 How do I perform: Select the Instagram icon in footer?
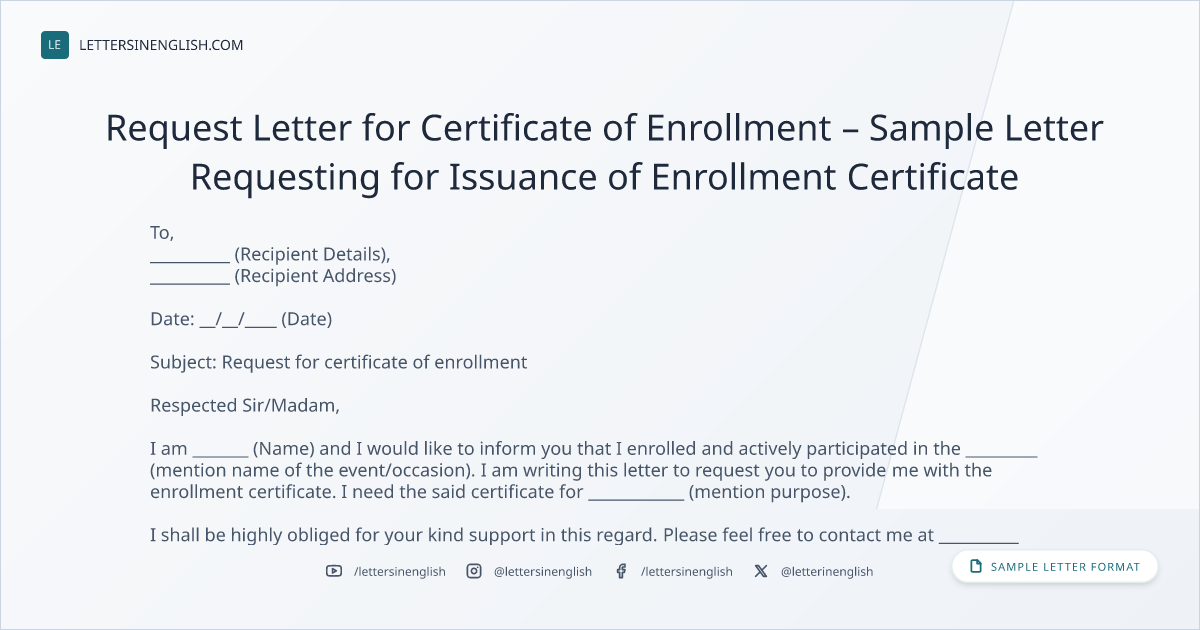tap(474, 571)
